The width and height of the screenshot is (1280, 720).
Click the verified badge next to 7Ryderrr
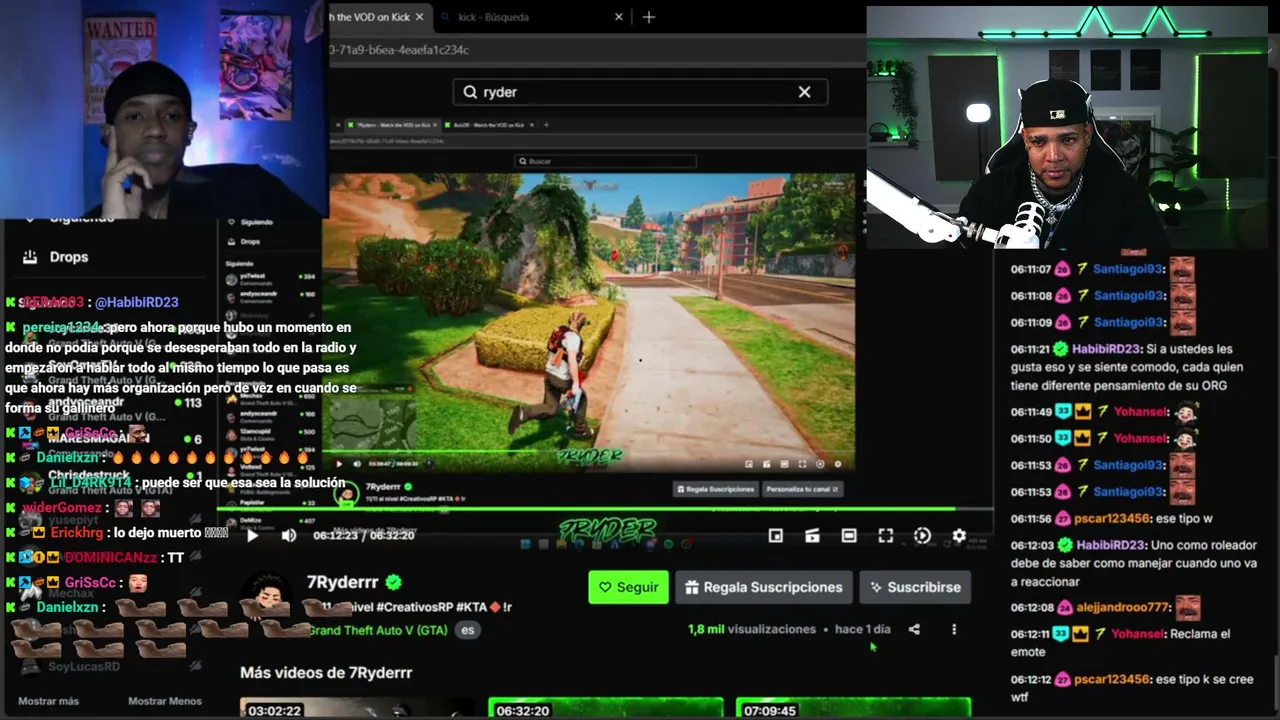tap(394, 582)
